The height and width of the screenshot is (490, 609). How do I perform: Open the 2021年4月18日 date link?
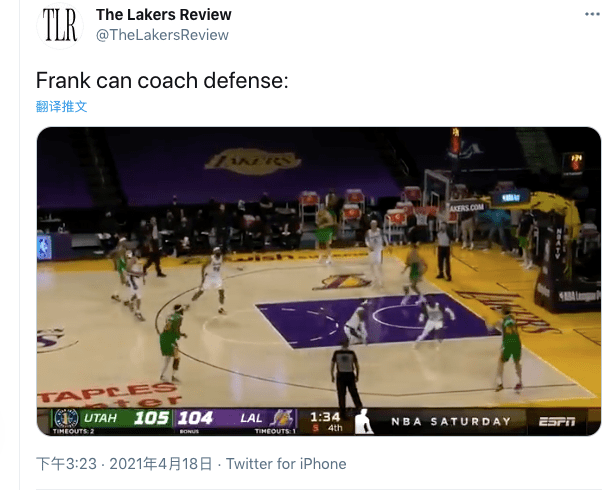point(161,464)
